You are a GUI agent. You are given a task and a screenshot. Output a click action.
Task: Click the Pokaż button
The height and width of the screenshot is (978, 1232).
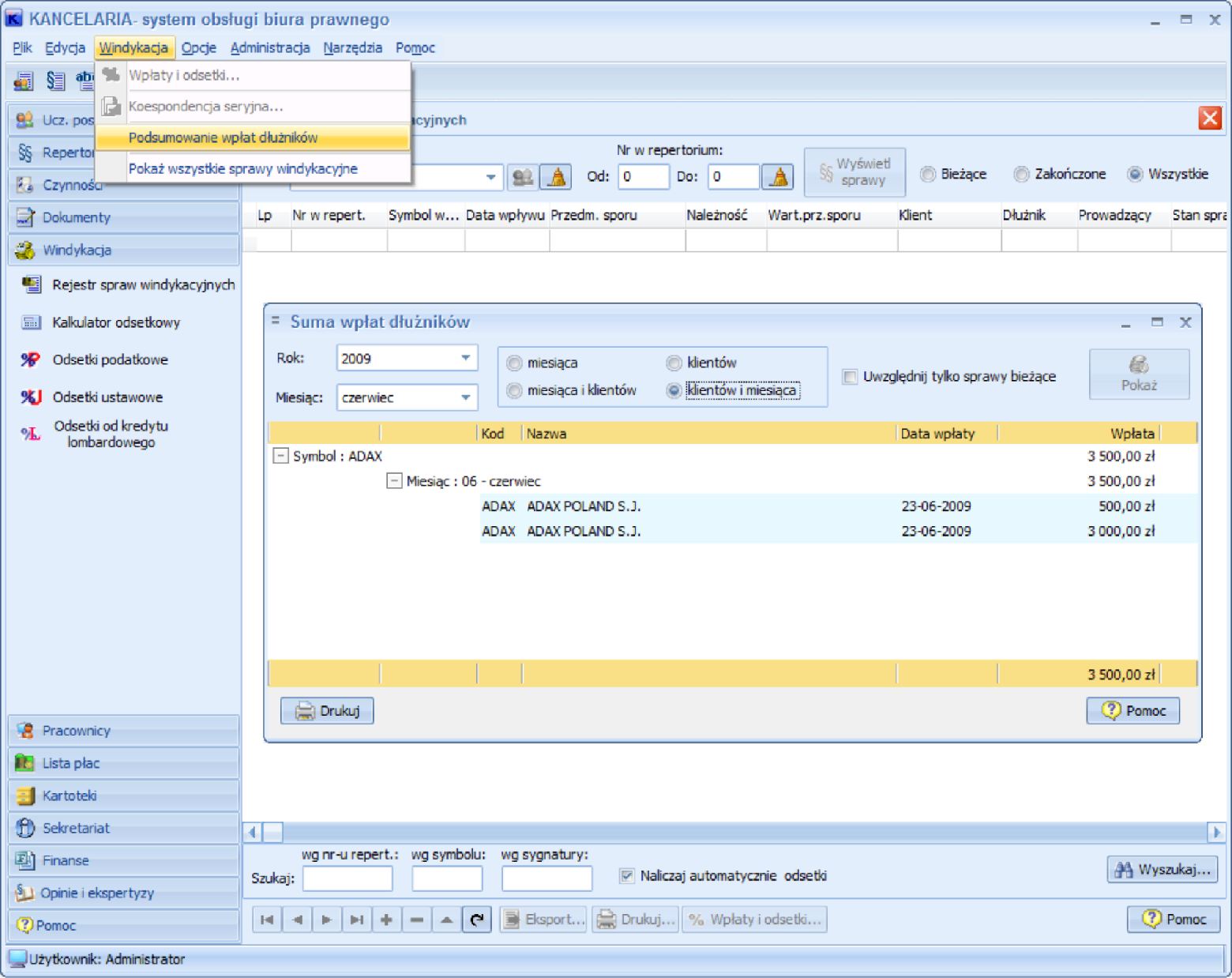click(x=1139, y=374)
